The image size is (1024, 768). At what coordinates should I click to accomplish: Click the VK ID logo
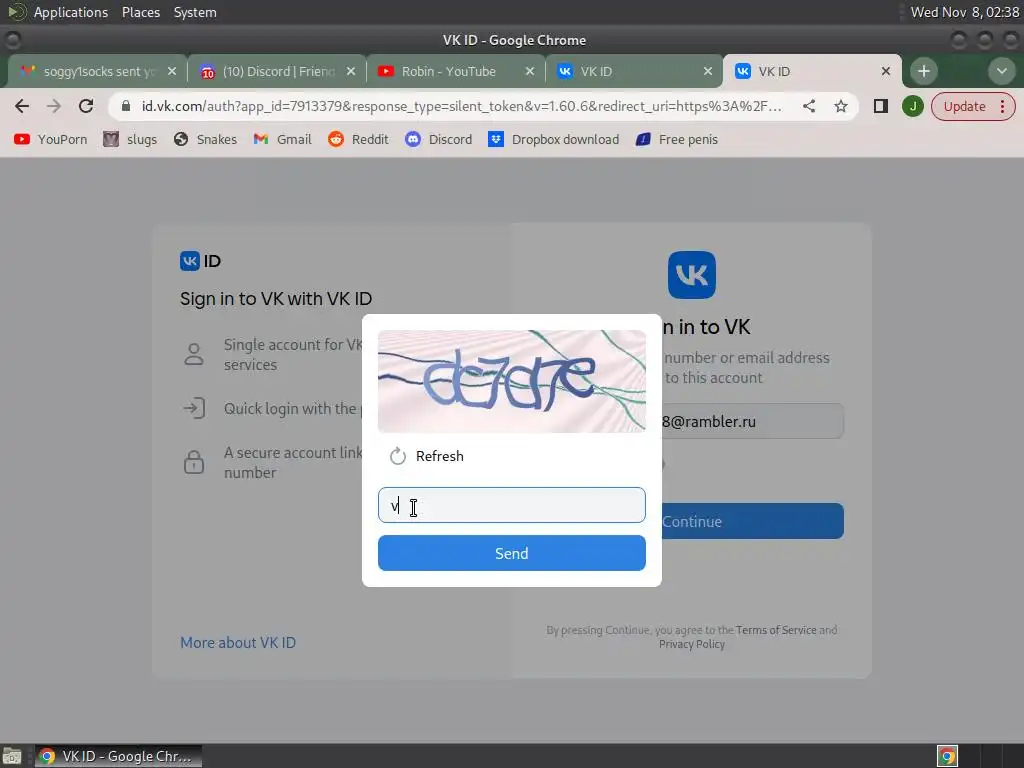click(x=200, y=261)
